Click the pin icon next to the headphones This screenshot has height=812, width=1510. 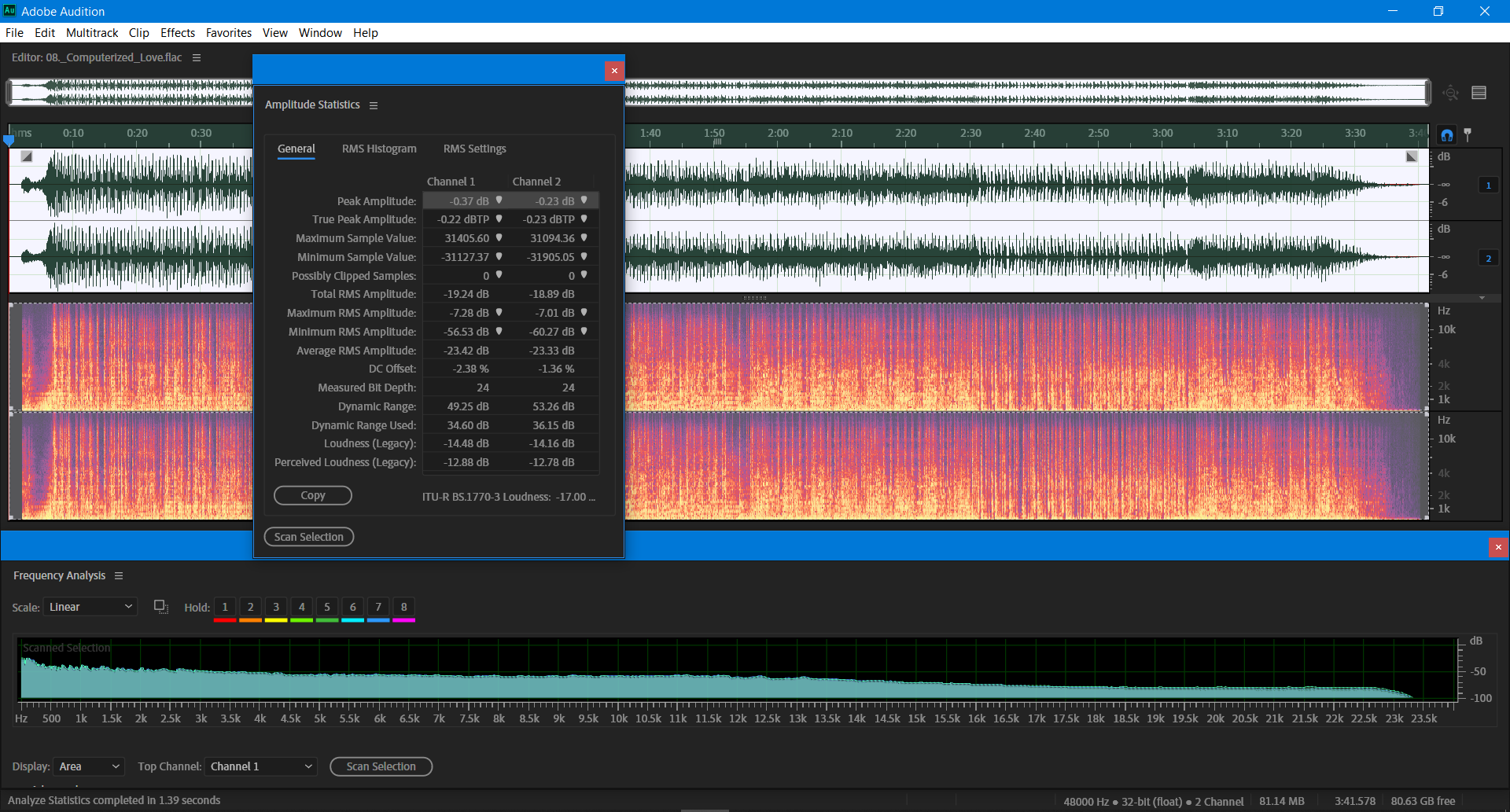tap(1469, 134)
